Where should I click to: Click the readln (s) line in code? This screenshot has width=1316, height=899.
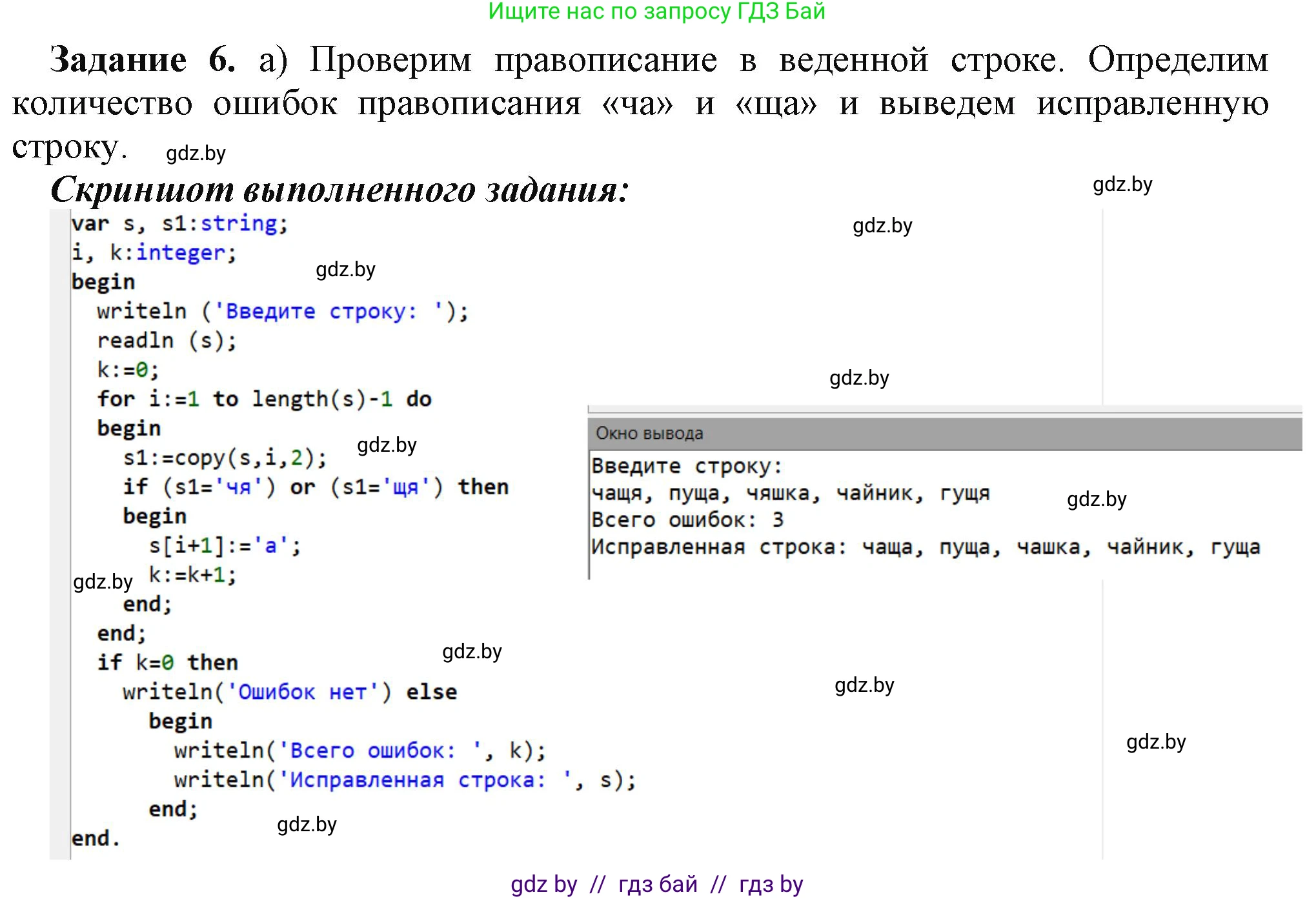(x=166, y=340)
